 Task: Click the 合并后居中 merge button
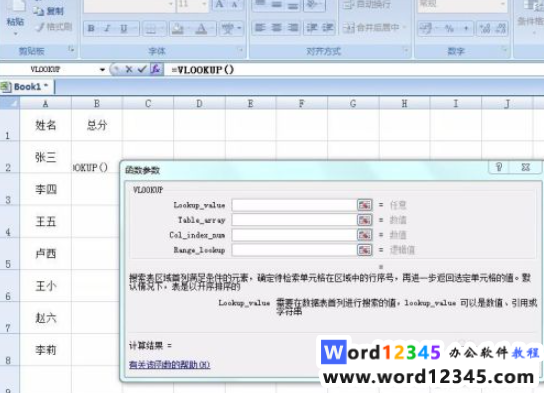click(371, 27)
